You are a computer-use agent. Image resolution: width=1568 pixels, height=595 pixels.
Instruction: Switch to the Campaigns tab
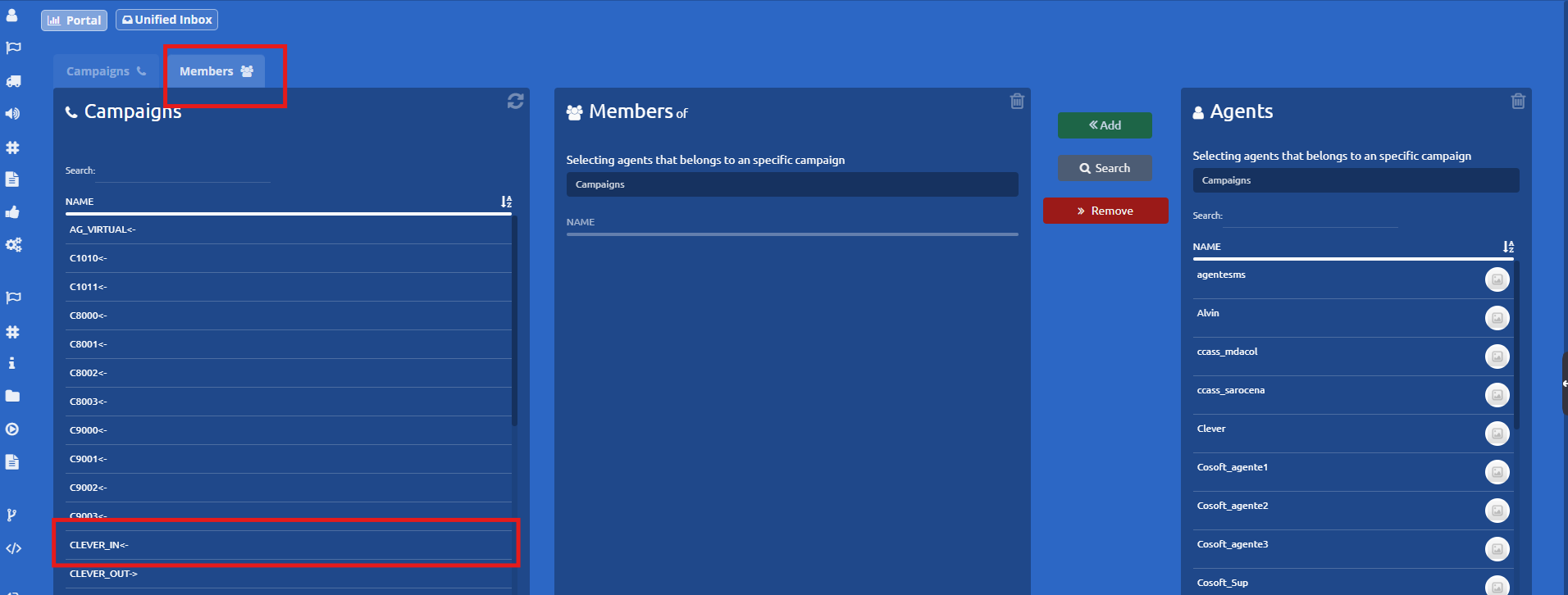tap(106, 71)
